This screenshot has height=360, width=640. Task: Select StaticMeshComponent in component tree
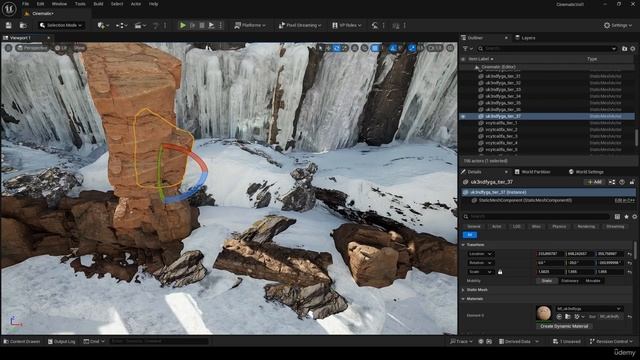(x=525, y=200)
